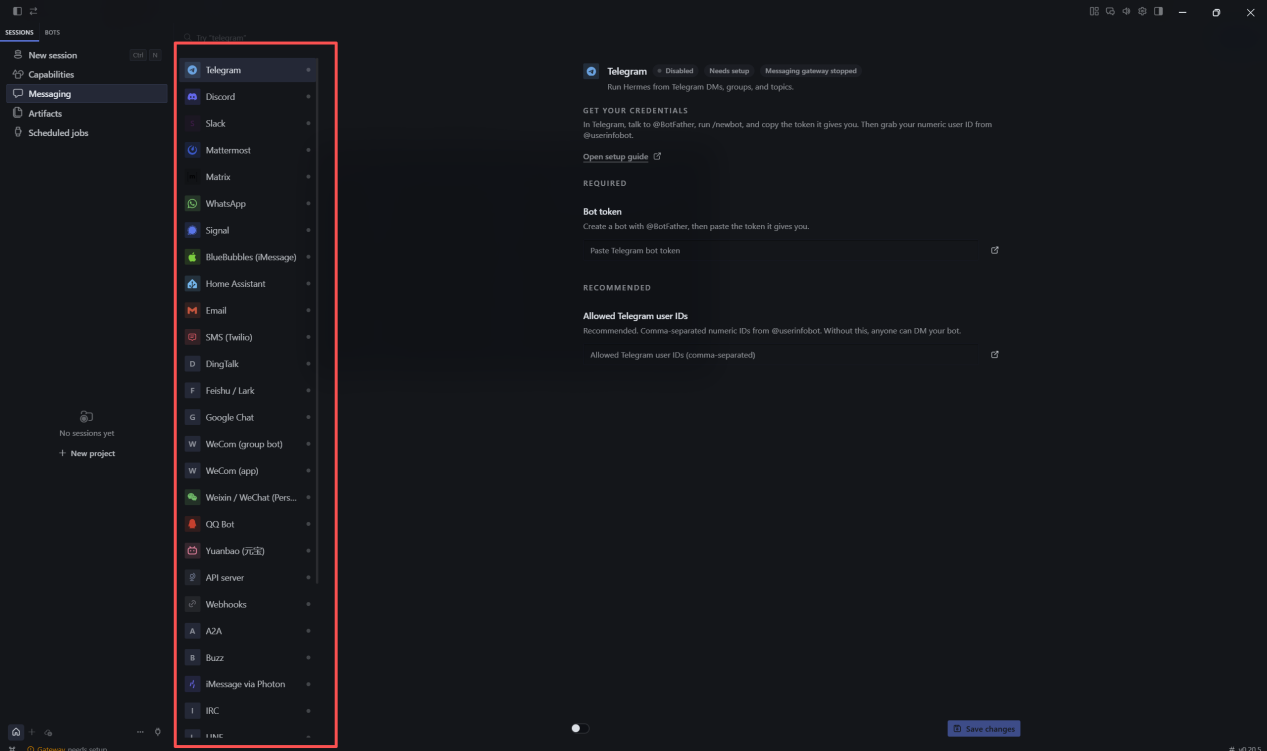Select Buzz in the platform list
The image size is (1267, 751).
[x=248, y=658]
